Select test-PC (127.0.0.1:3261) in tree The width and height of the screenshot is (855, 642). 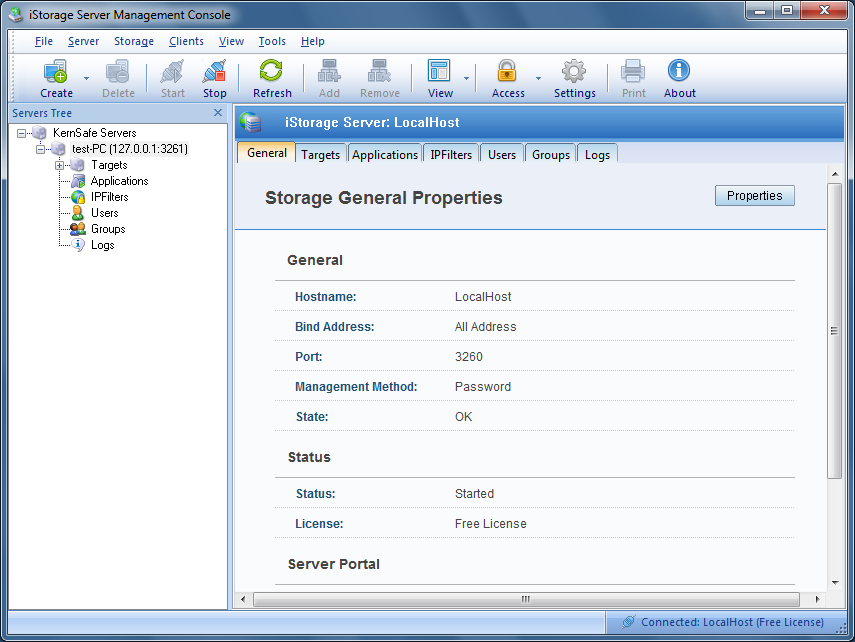(x=130, y=149)
